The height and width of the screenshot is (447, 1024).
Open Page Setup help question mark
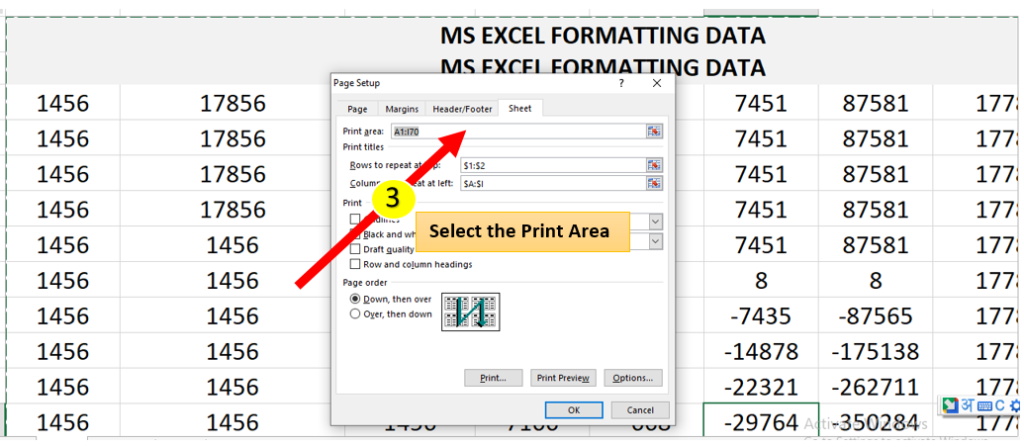point(621,83)
